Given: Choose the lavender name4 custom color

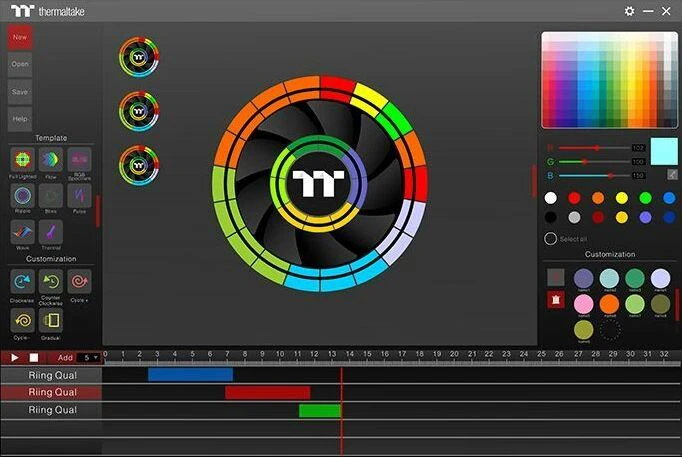Looking at the screenshot, I should tap(660, 278).
